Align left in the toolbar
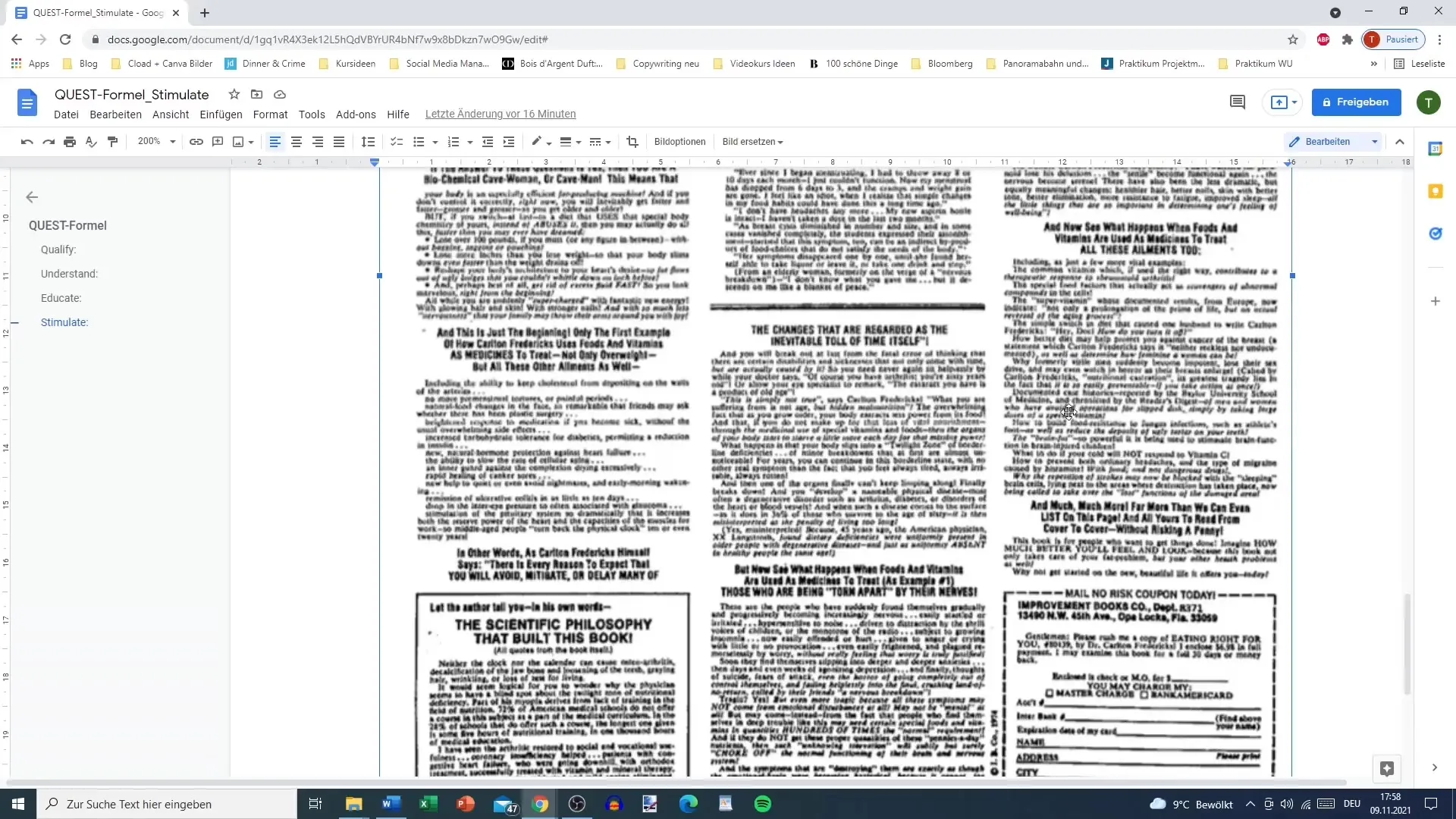The height and width of the screenshot is (819, 1456). tap(275, 142)
